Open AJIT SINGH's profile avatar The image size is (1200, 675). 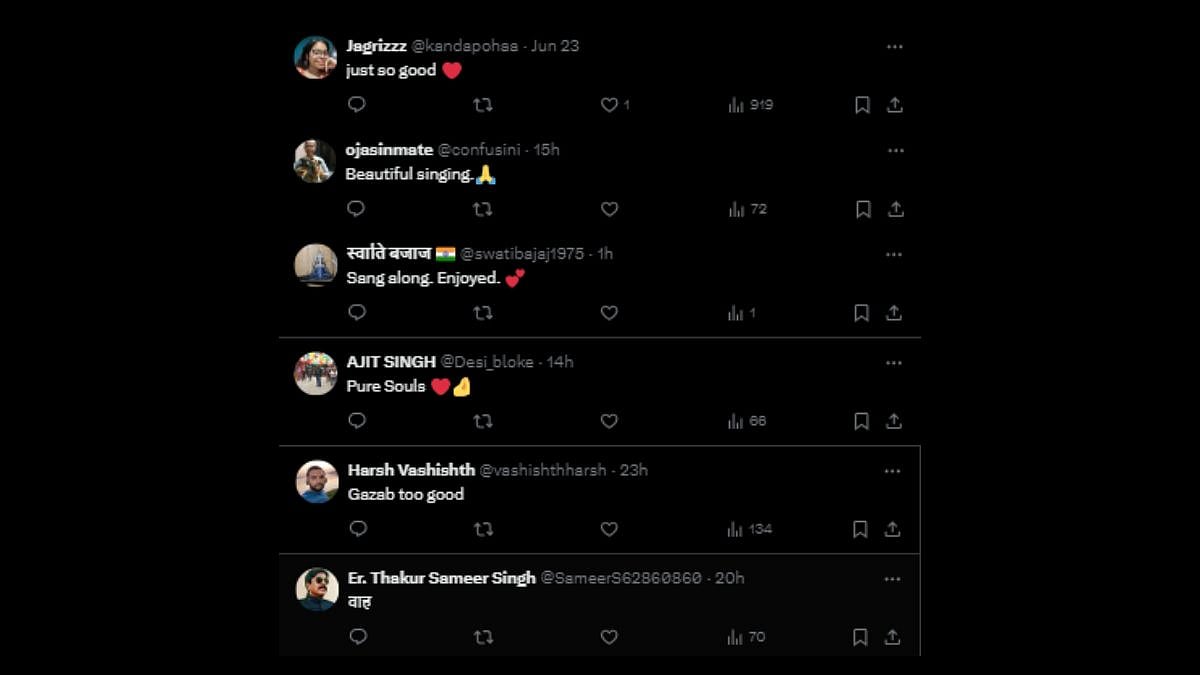[x=316, y=373]
